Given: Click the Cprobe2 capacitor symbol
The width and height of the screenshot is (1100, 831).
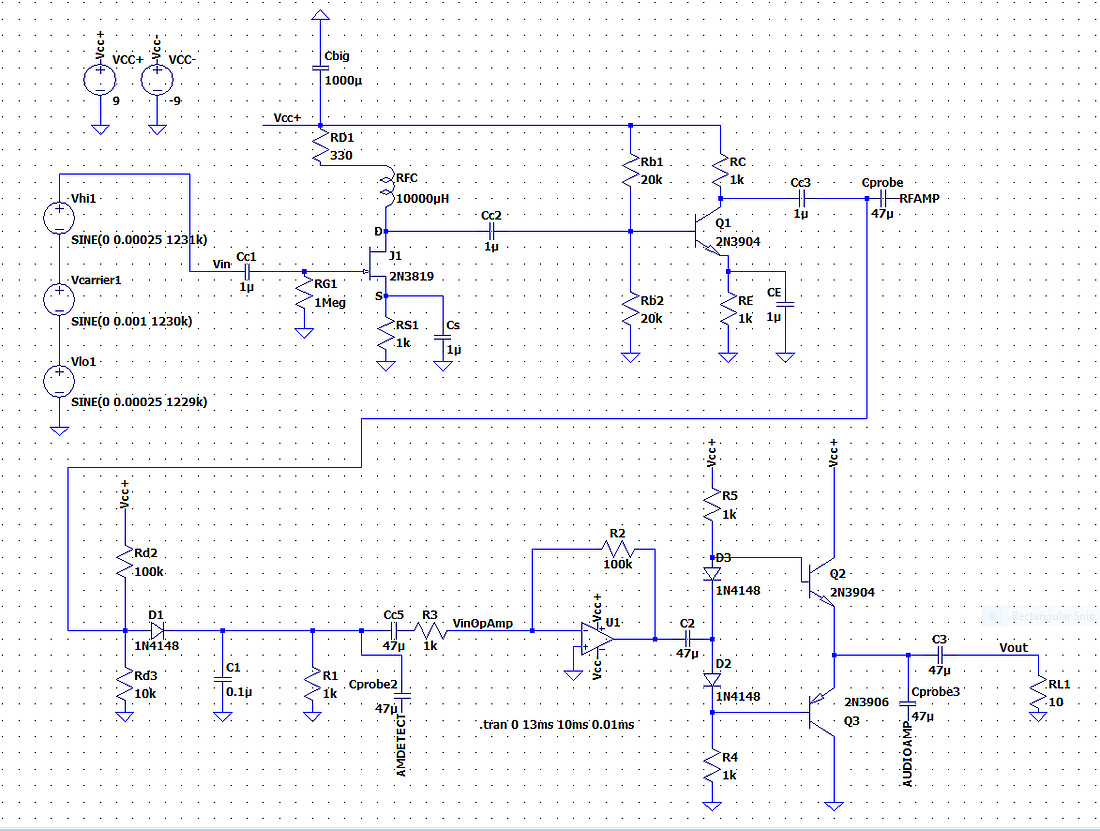Looking at the screenshot, I should pyautogui.click(x=402, y=696).
